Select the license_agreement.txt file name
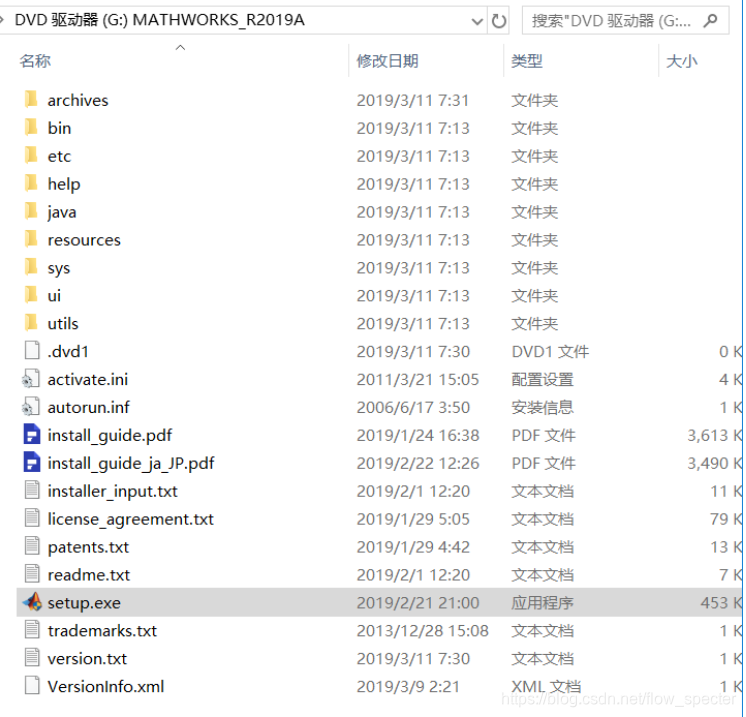 130,519
